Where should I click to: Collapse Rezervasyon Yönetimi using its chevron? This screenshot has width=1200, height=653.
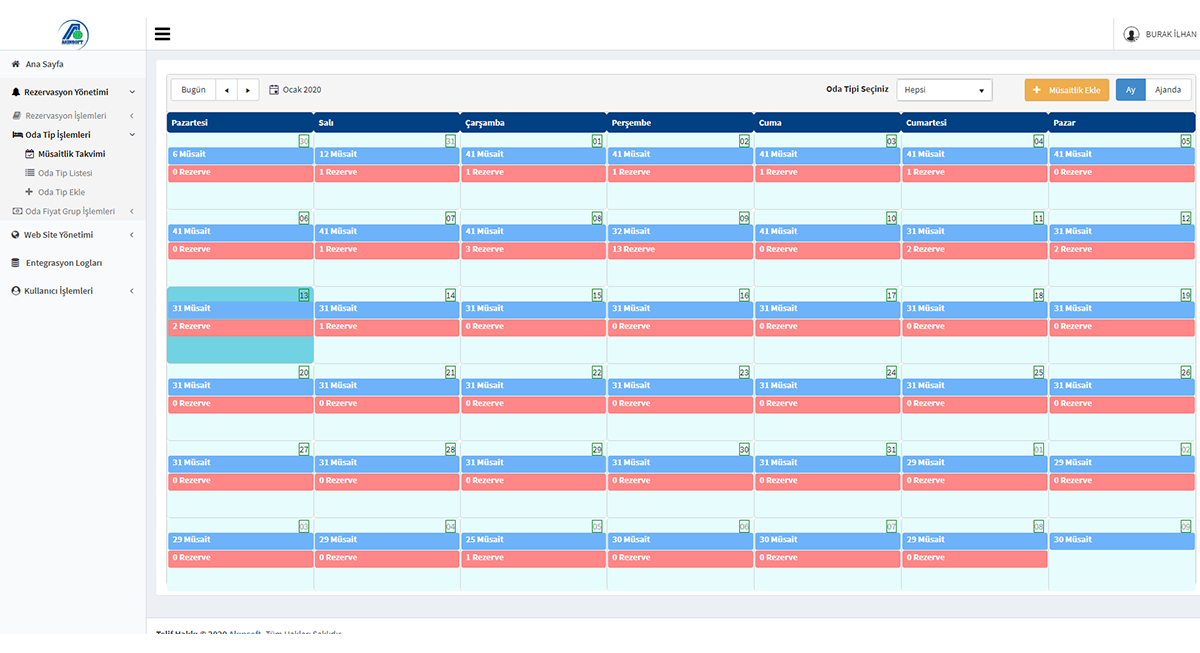[x=132, y=92]
